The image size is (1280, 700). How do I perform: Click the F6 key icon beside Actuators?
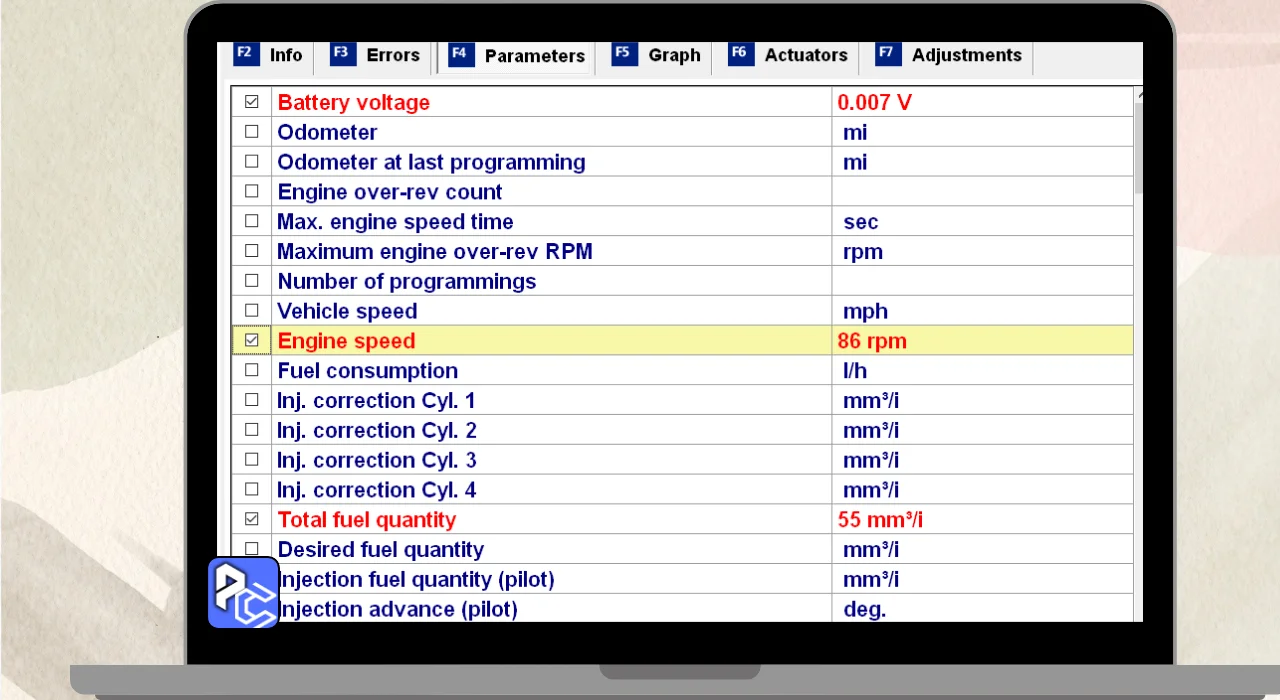pyautogui.click(x=741, y=54)
